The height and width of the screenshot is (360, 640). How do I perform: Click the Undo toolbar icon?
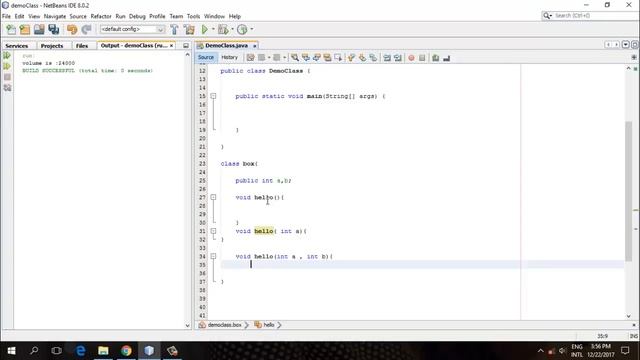[72, 29]
